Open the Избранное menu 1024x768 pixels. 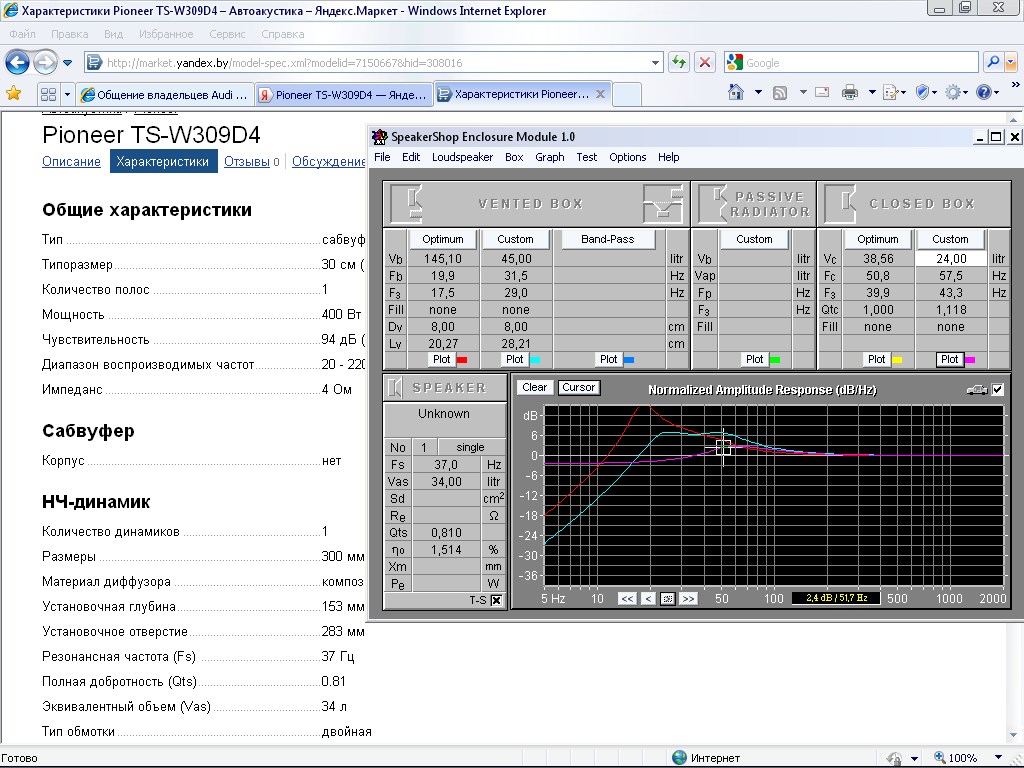tap(166, 34)
